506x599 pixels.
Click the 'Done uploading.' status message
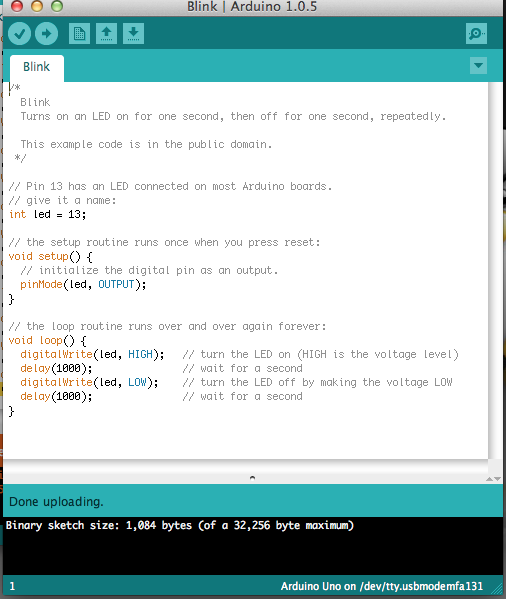click(x=56, y=502)
